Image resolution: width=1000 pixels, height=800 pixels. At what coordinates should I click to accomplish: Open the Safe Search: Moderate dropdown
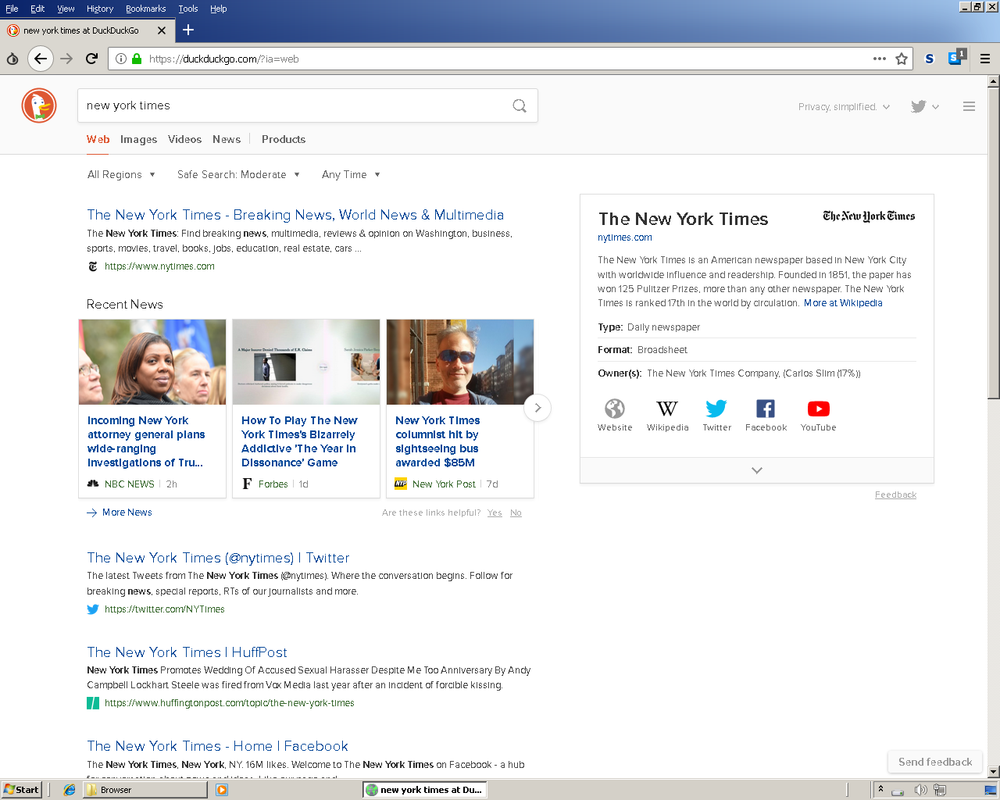point(238,174)
